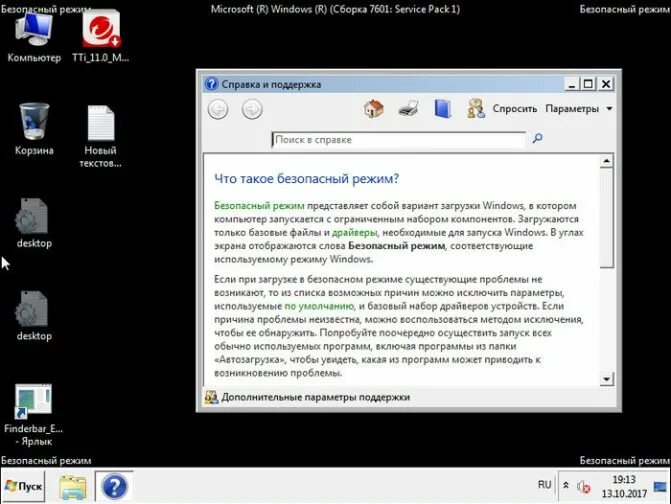Viewport: 671px width, 504px height.
Task: Open the Параметры dropdown menu
Action: click(579, 109)
